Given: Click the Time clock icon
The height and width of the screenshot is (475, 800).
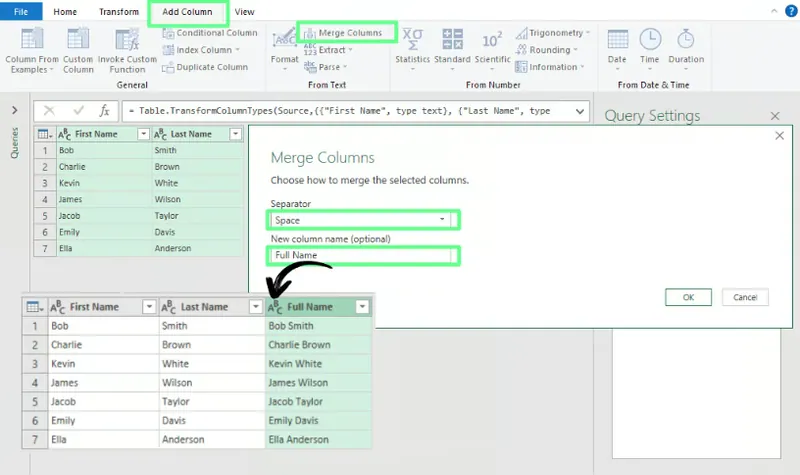Looking at the screenshot, I should pyautogui.click(x=650, y=40).
